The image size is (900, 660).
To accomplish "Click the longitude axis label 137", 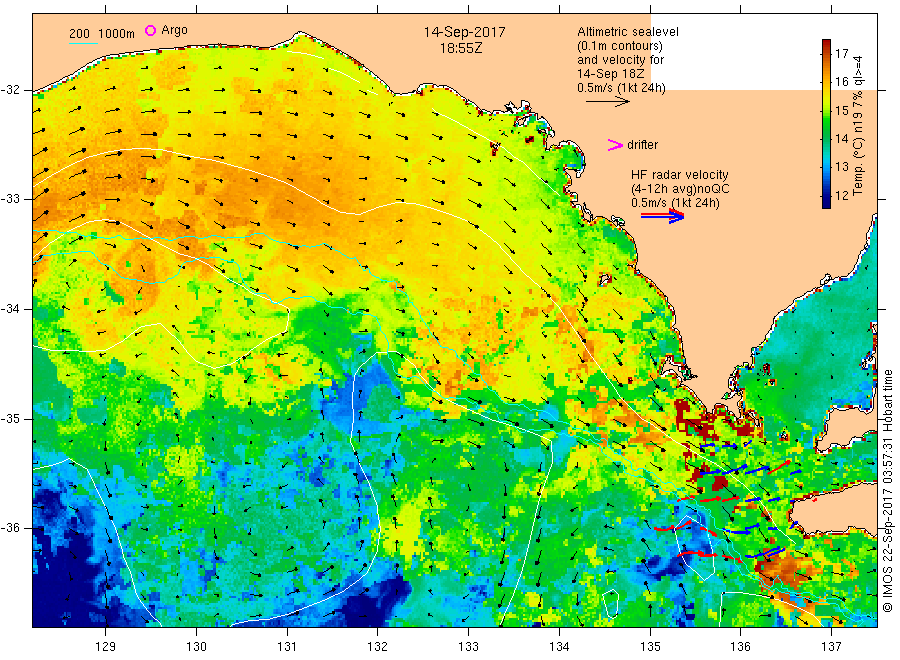I will 831,647.
